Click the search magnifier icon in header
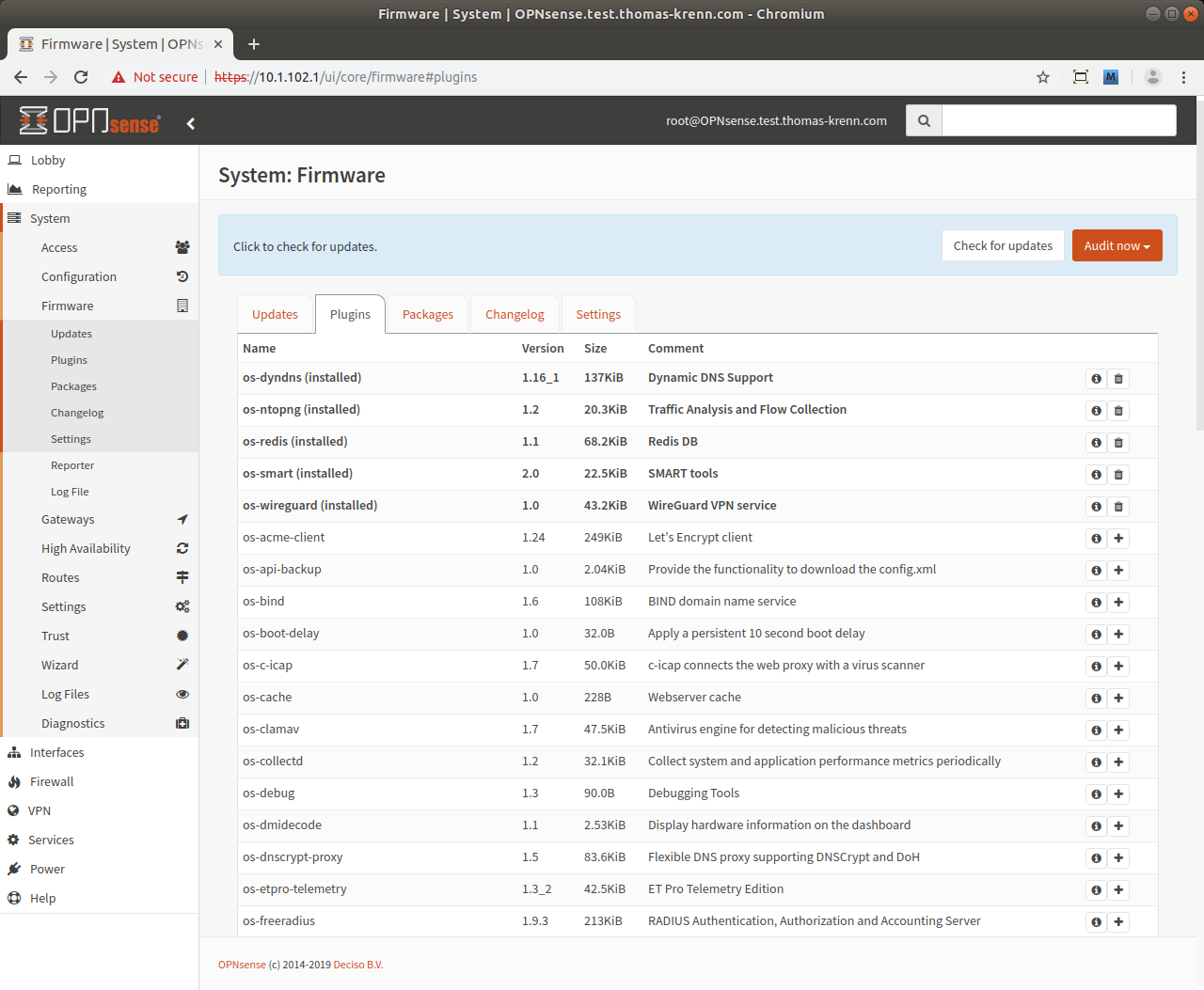Image resolution: width=1204 pixels, height=990 pixels. (x=924, y=121)
